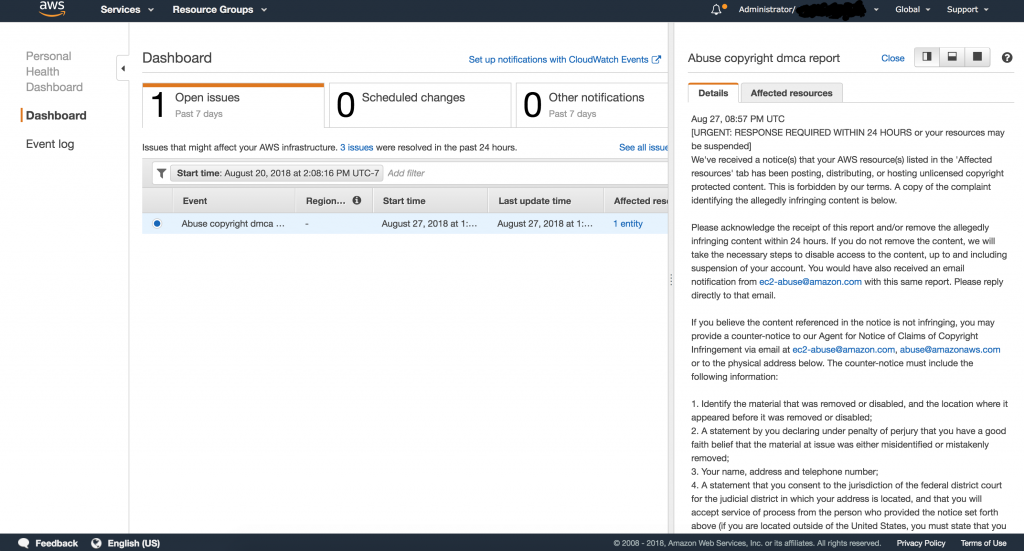Click the abuse@amazonaws.com email link
1024x551 pixels.
[950, 350]
